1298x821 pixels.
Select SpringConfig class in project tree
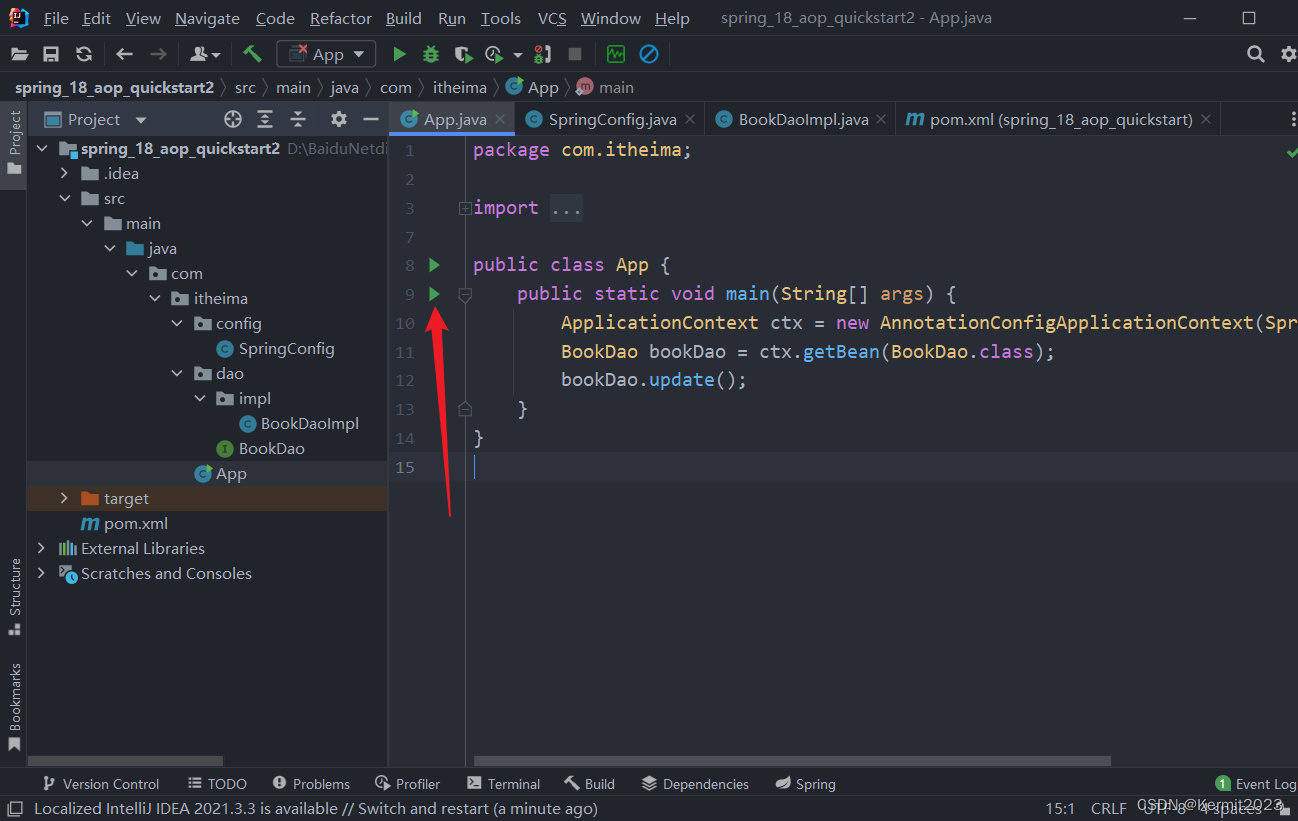275,348
